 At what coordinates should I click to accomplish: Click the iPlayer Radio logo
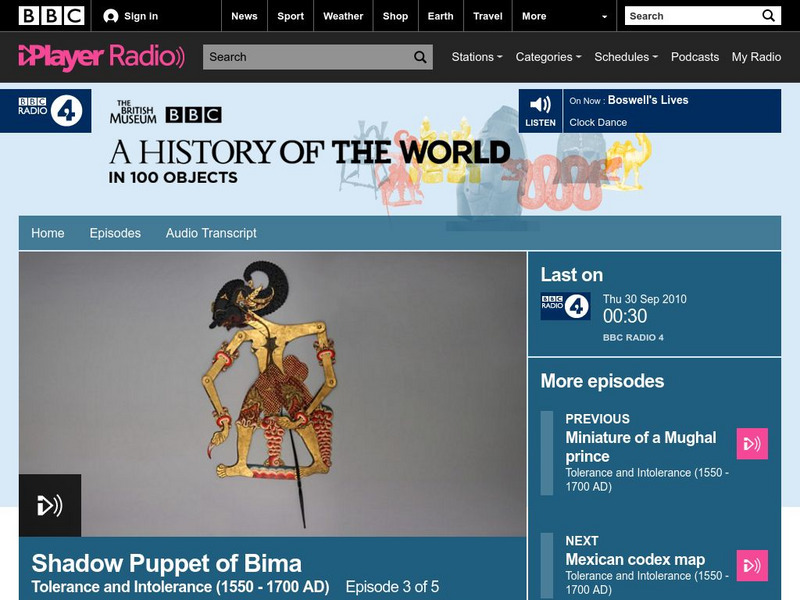click(102, 57)
